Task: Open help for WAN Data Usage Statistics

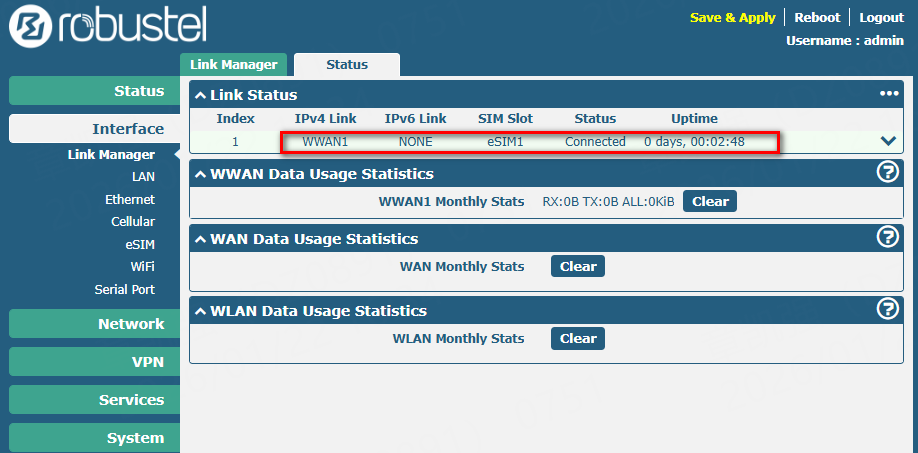Action: (x=887, y=238)
